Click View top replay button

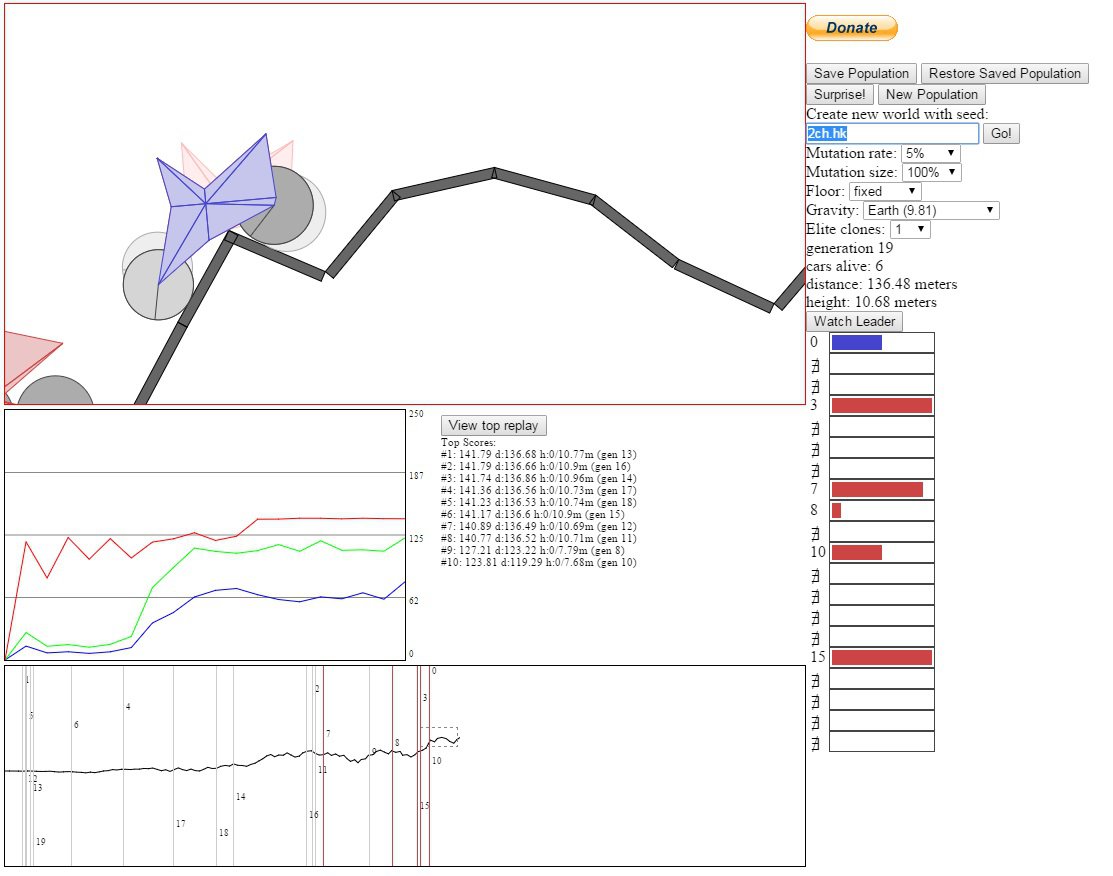493,425
